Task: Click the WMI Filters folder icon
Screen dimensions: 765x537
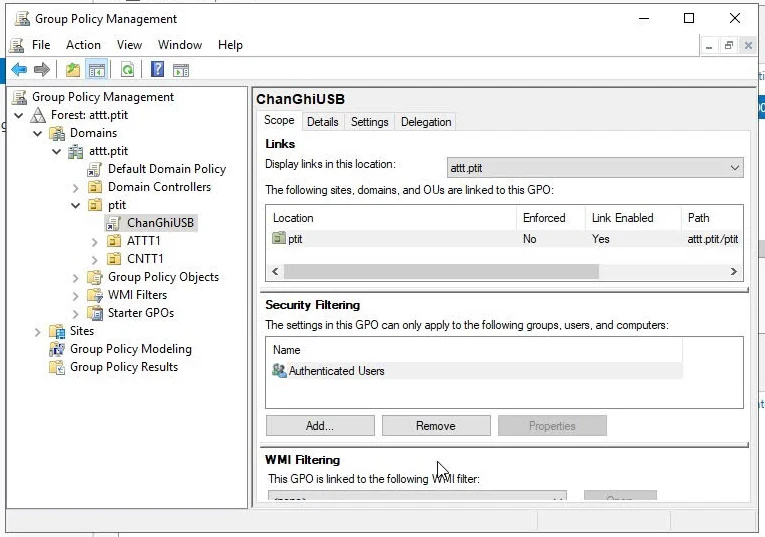Action: [95, 295]
